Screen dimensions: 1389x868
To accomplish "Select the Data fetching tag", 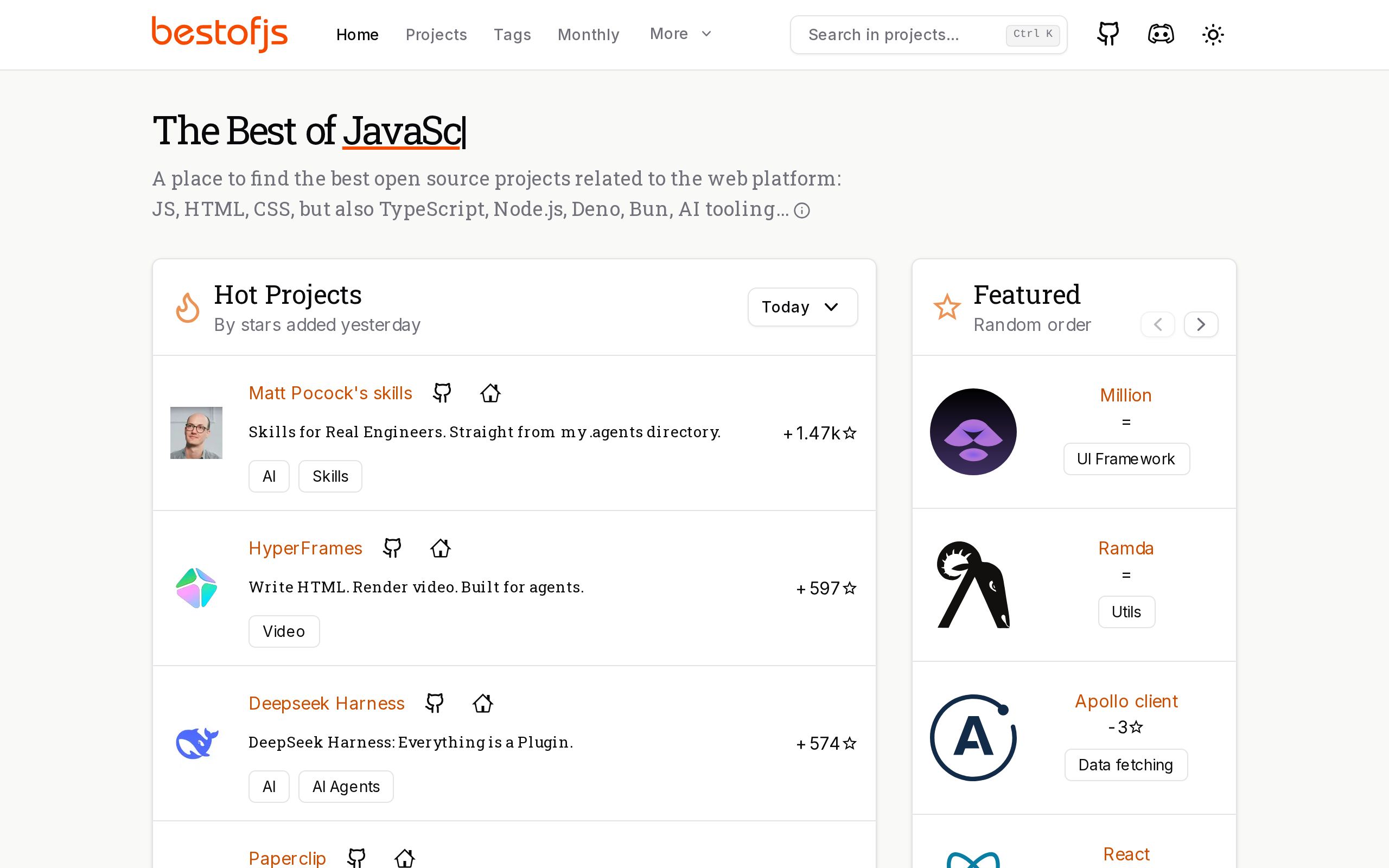I will pos(1125,765).
